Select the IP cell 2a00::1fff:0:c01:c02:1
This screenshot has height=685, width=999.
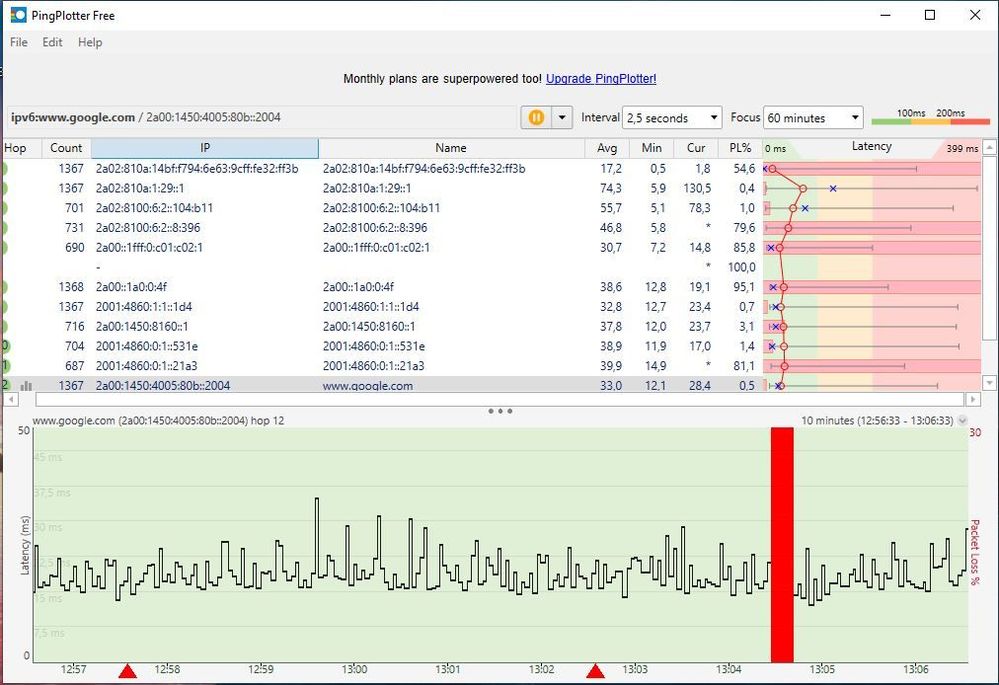pyautogui.click(x=149, y=247)
